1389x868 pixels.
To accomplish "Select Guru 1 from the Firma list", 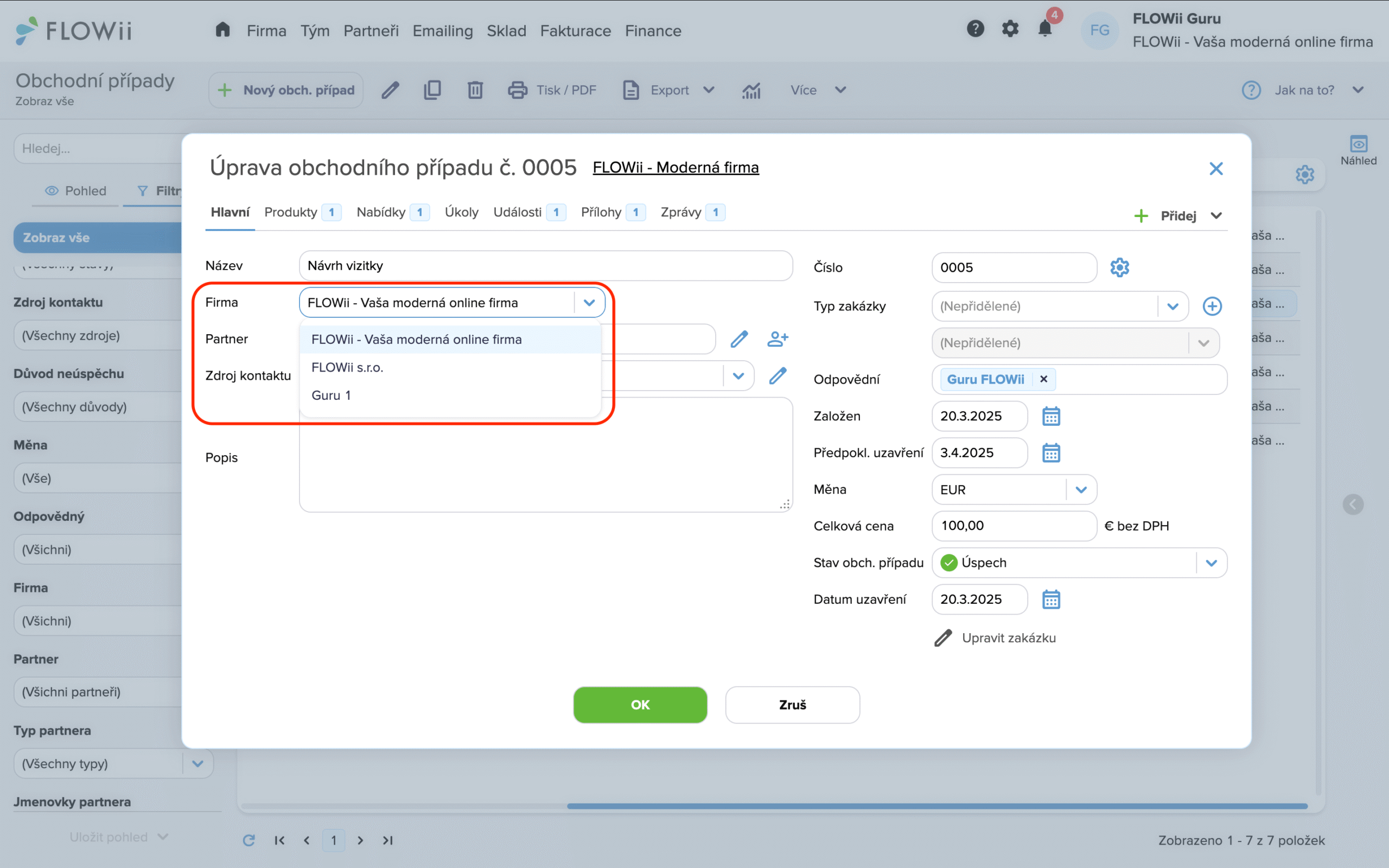I will (450, 395).
